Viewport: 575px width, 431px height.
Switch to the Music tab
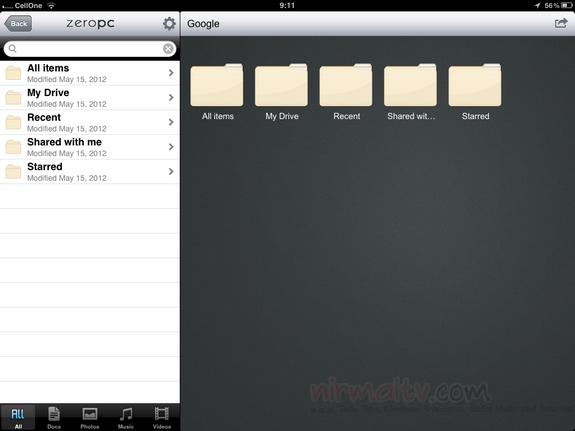pos(126,417)
